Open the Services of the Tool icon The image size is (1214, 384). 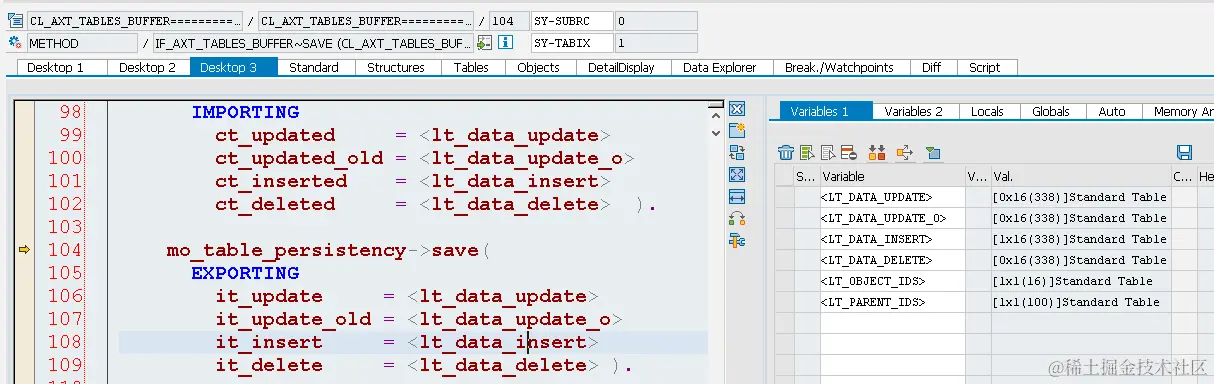coord(737,240)
